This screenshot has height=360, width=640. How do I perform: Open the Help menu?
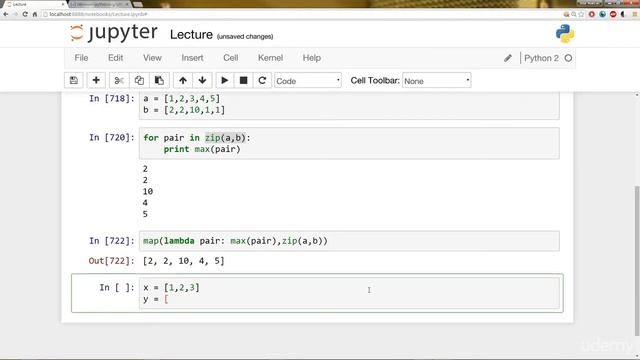point(311,58)
